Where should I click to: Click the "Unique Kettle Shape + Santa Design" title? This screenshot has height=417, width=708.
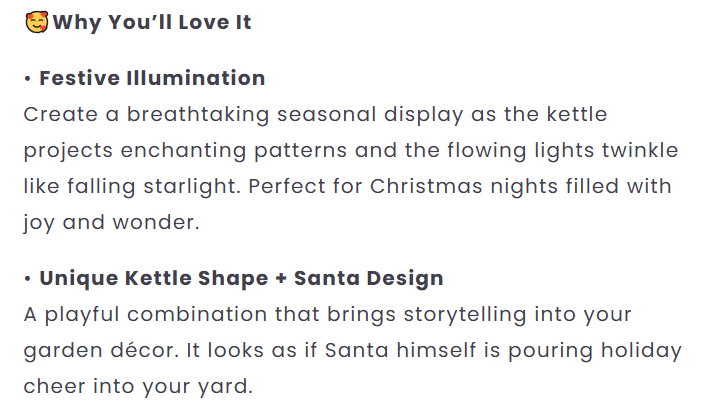[241, 278]
